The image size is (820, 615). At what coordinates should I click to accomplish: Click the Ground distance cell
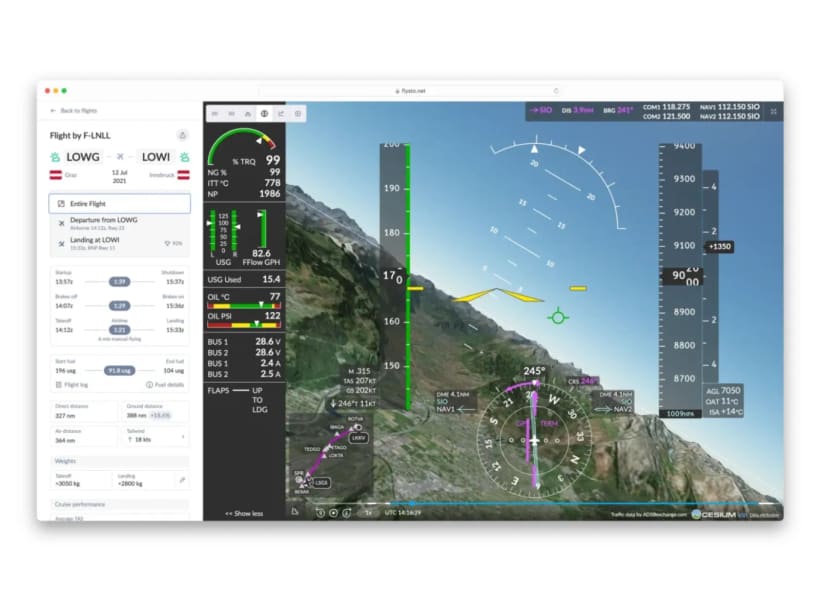155,411
